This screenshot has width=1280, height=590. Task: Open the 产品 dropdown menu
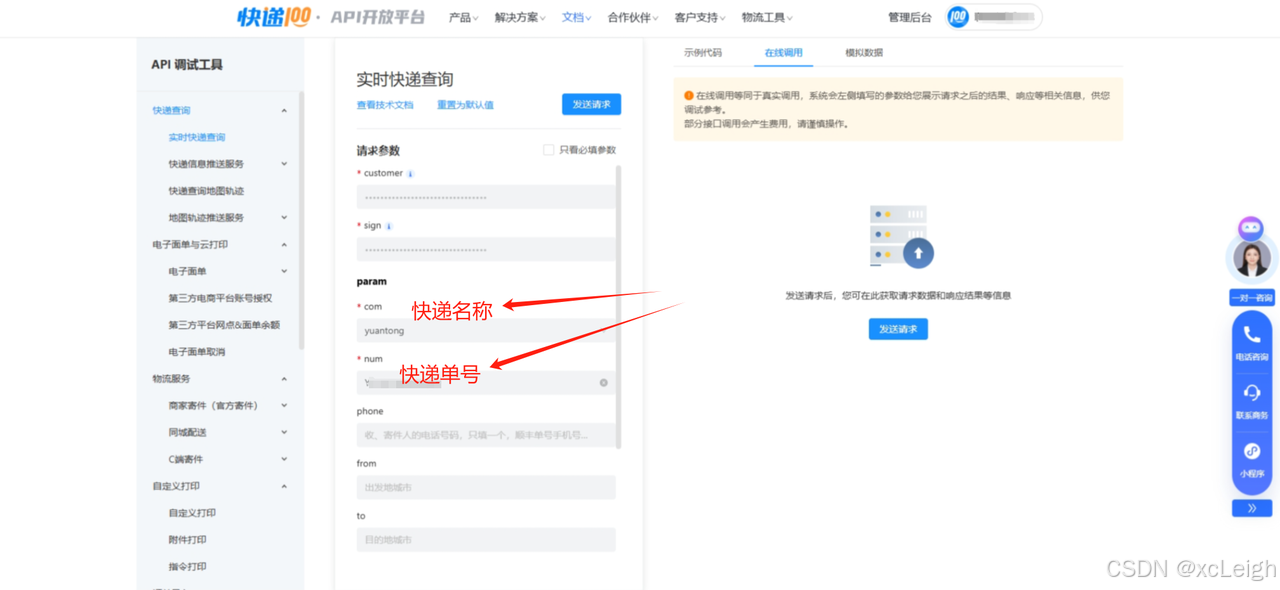(463, 17)
